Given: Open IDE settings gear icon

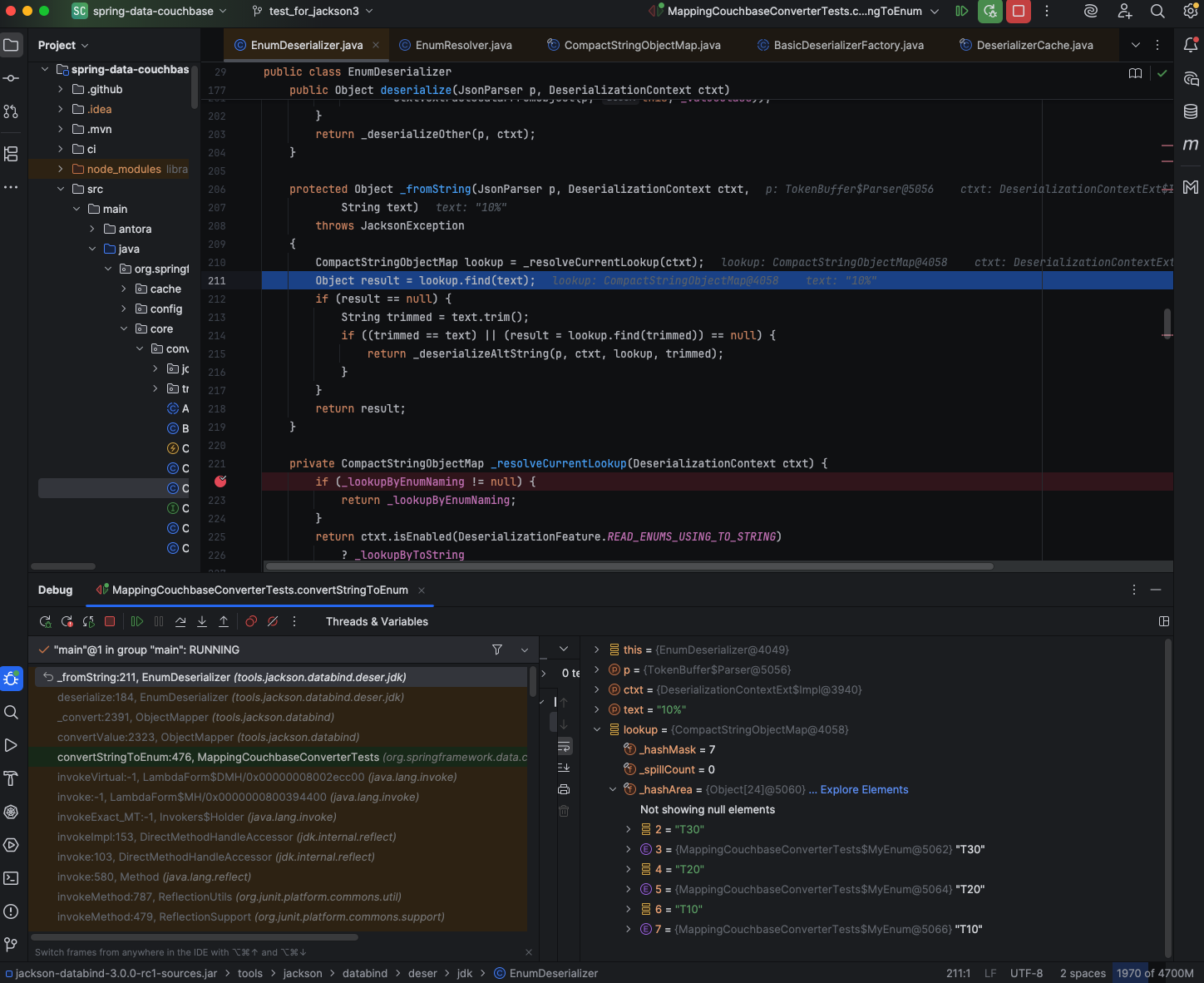Looking at the screenshot, I should pyautogui.click(x=1191, y=12).
